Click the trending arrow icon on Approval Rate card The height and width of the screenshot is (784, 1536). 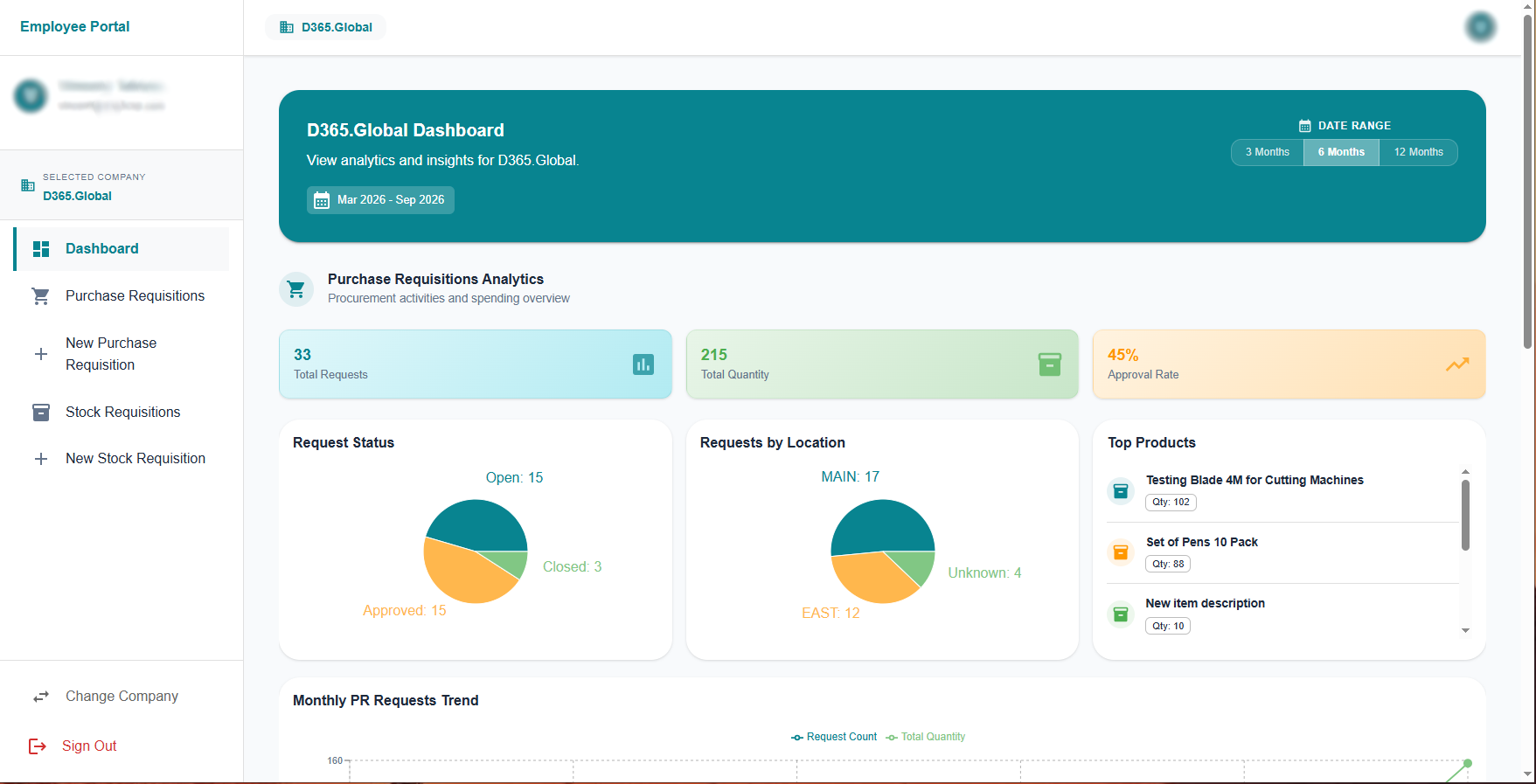pos(1457,364)
